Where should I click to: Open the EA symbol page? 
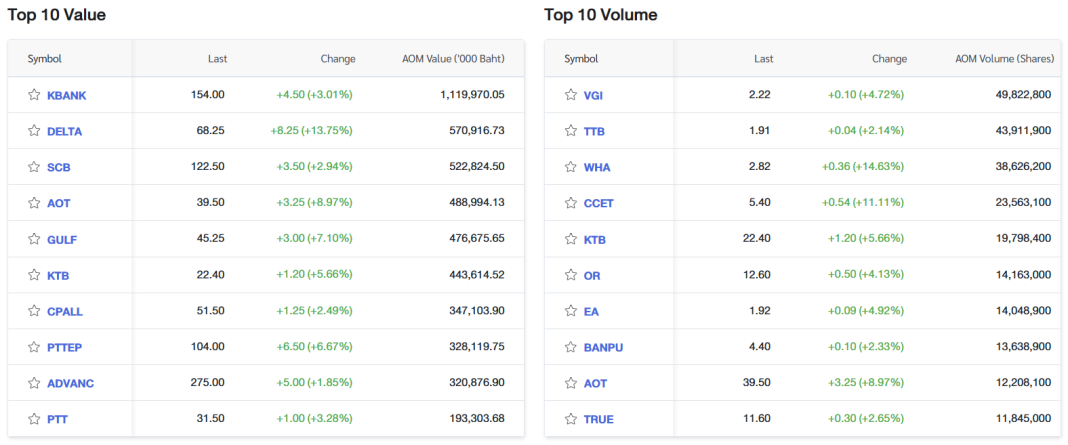tap(591, 311)
